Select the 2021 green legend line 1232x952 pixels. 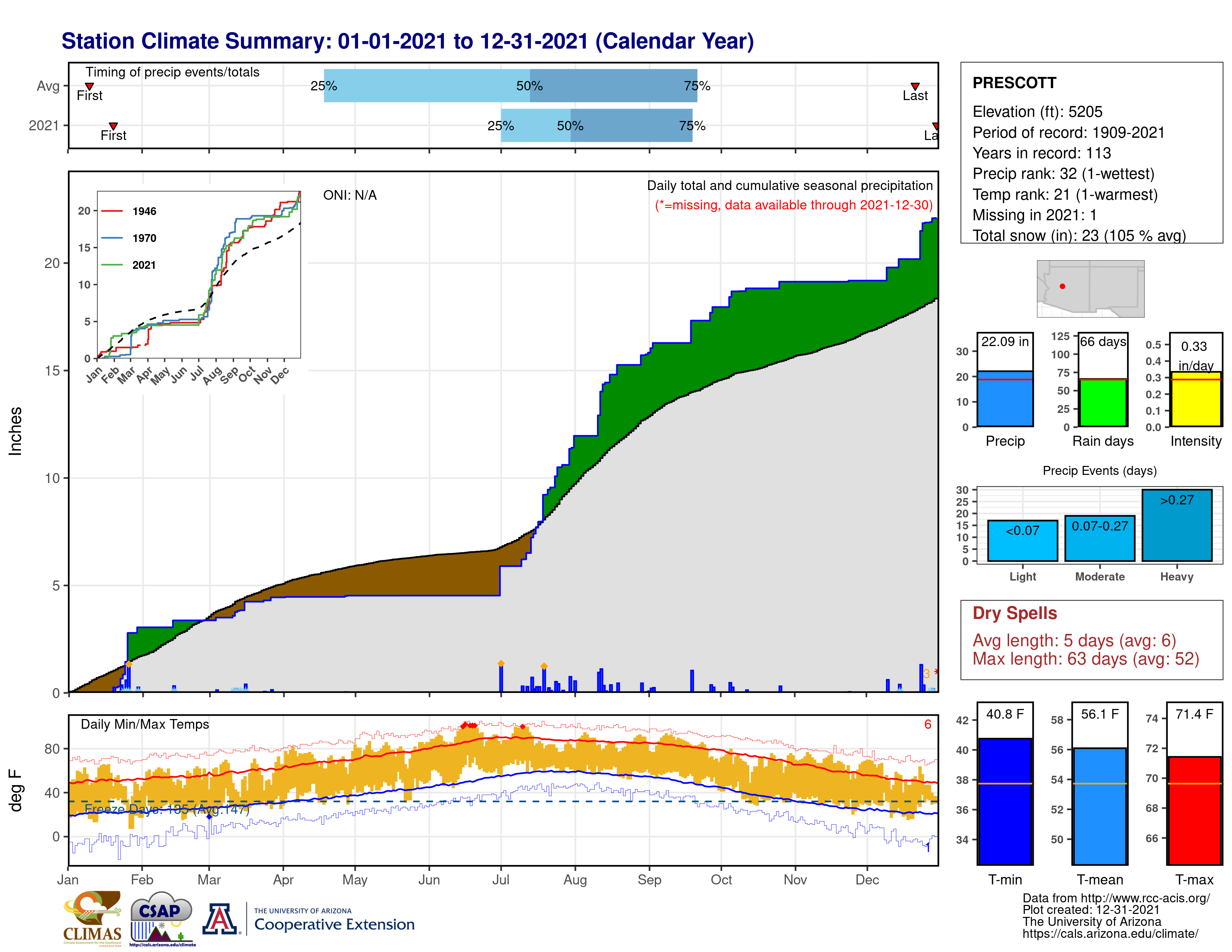(112, 265)
